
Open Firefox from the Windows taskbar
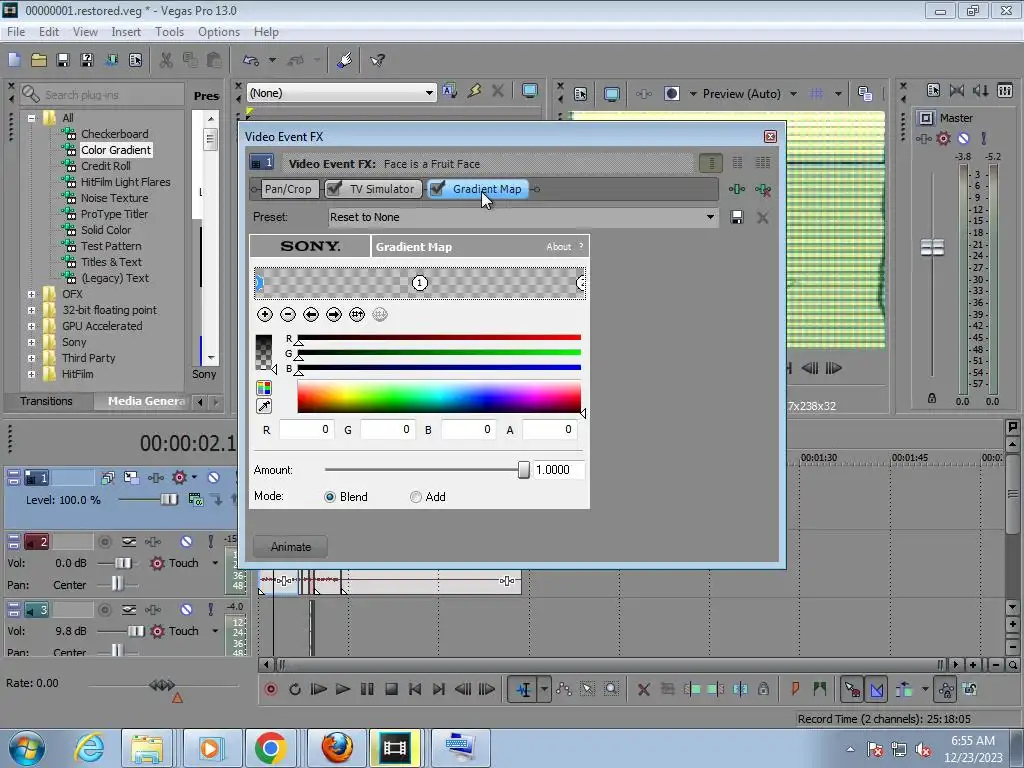tap(337, 748)
